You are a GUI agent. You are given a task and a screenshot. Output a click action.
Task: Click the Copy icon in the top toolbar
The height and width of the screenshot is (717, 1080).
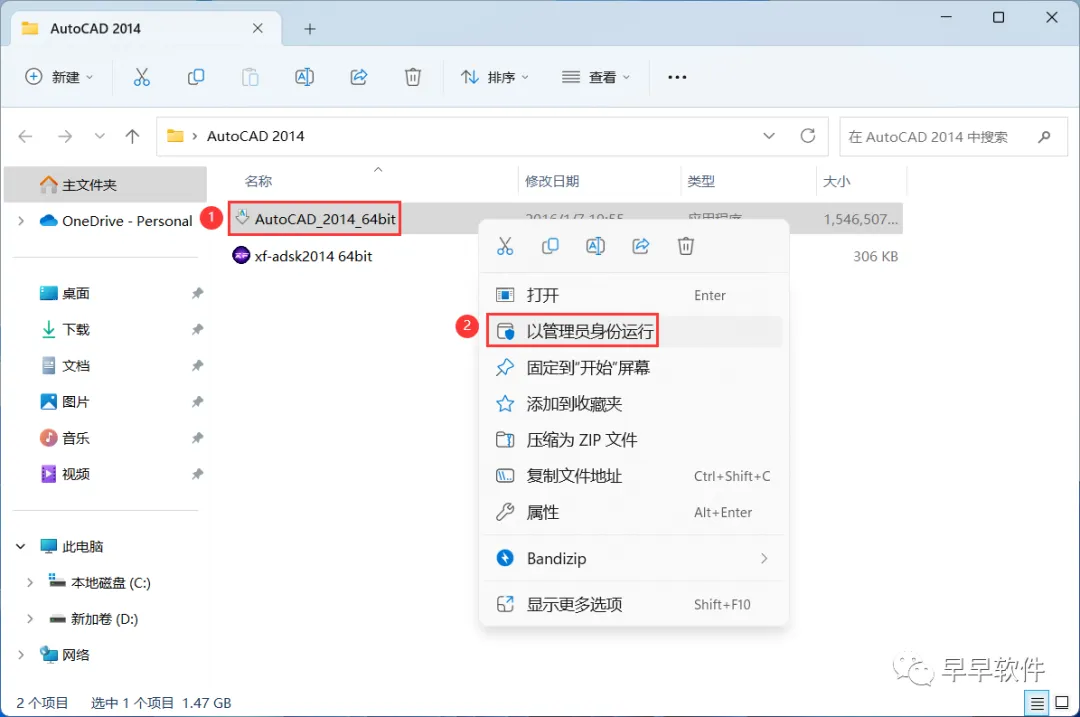[x=196, y=77]
